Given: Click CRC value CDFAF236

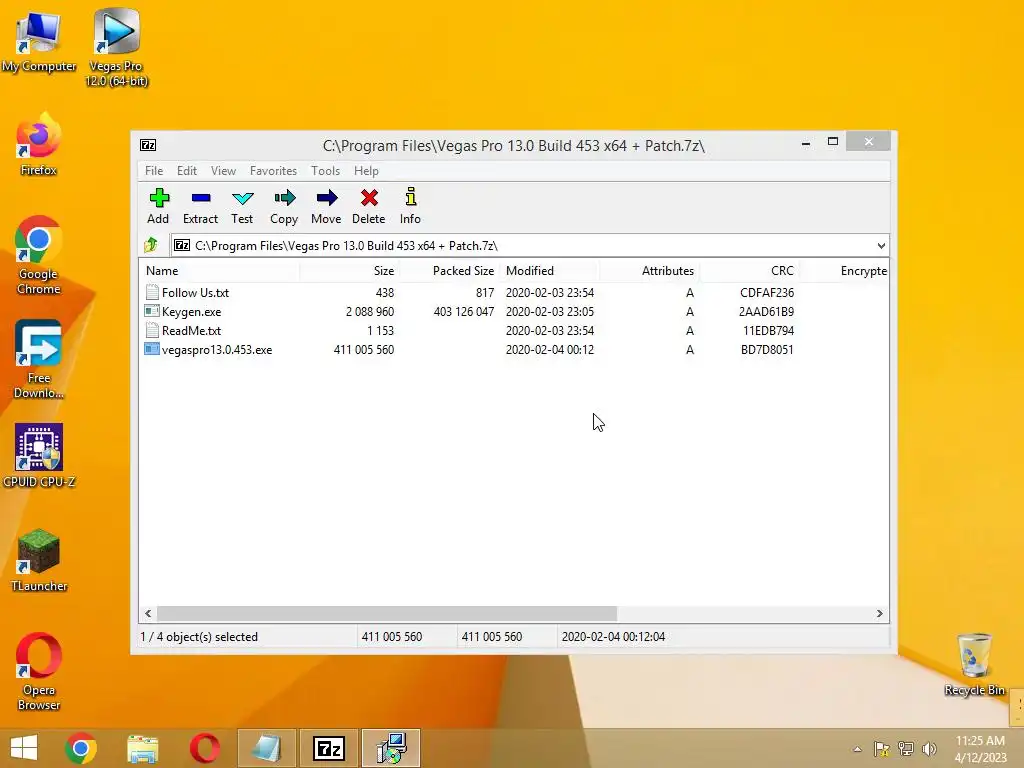Looking at the screenshot, I should click(x=767, y=293).
